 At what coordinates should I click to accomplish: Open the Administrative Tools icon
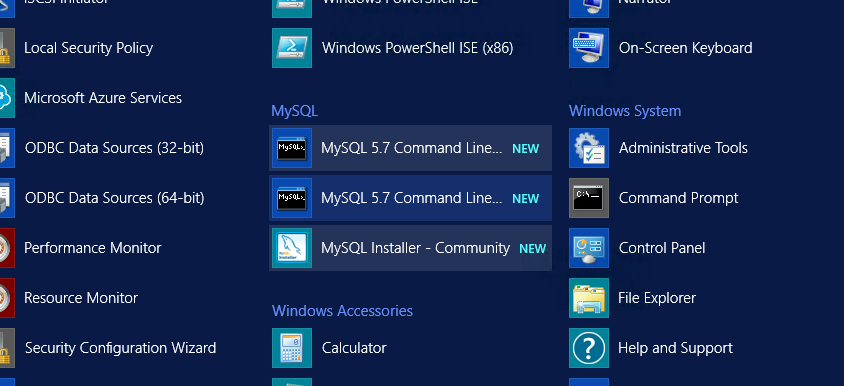(589, 148)
